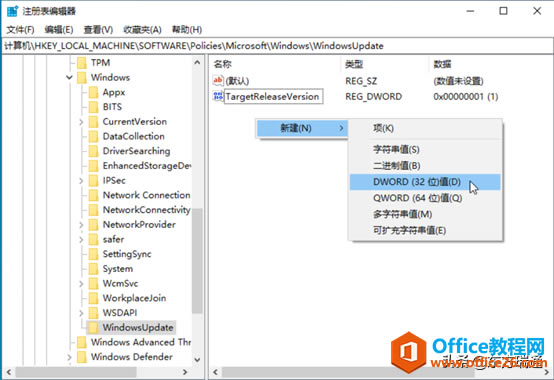The width and height of the screenshot is (554, 380).
Task: Click the Registry Editor app icon in title bar
Action: click(x=12, y=11)
